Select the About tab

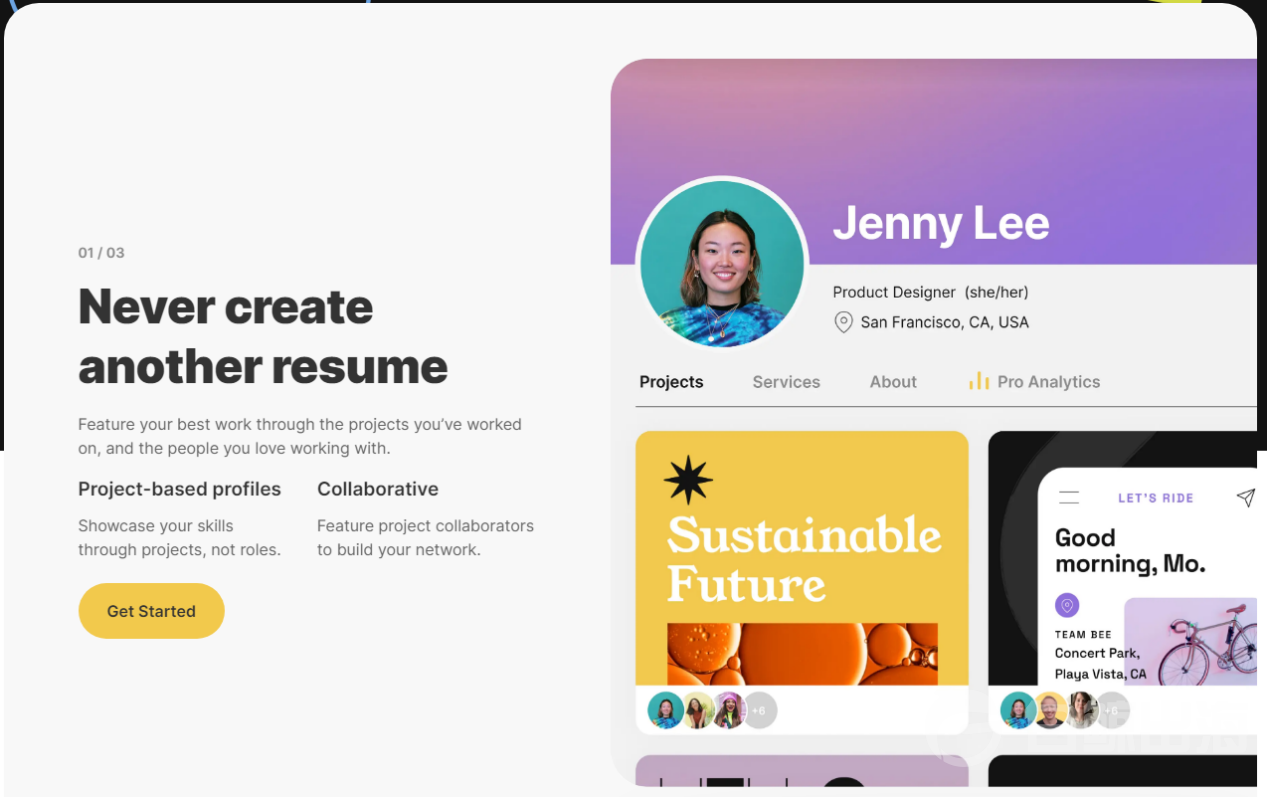(x=893, y=382)
